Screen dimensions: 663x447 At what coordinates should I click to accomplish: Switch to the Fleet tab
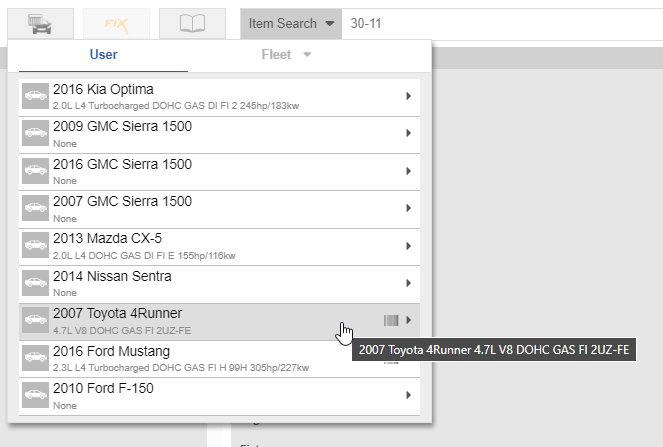pos(277,55)
